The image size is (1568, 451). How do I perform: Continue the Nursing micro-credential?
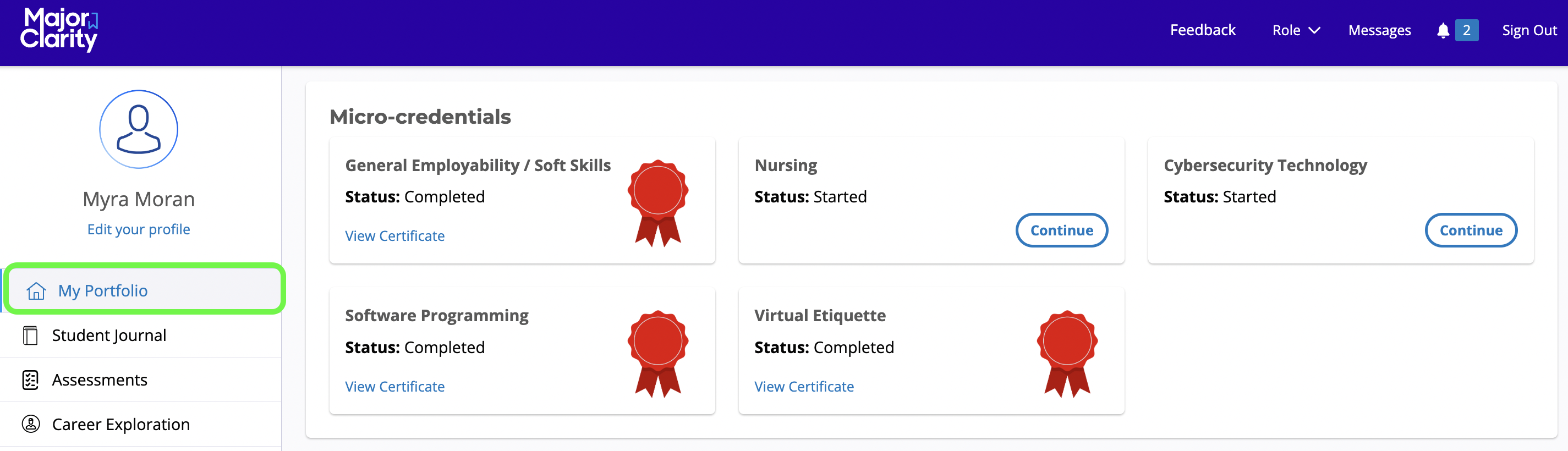(1061, 230)
